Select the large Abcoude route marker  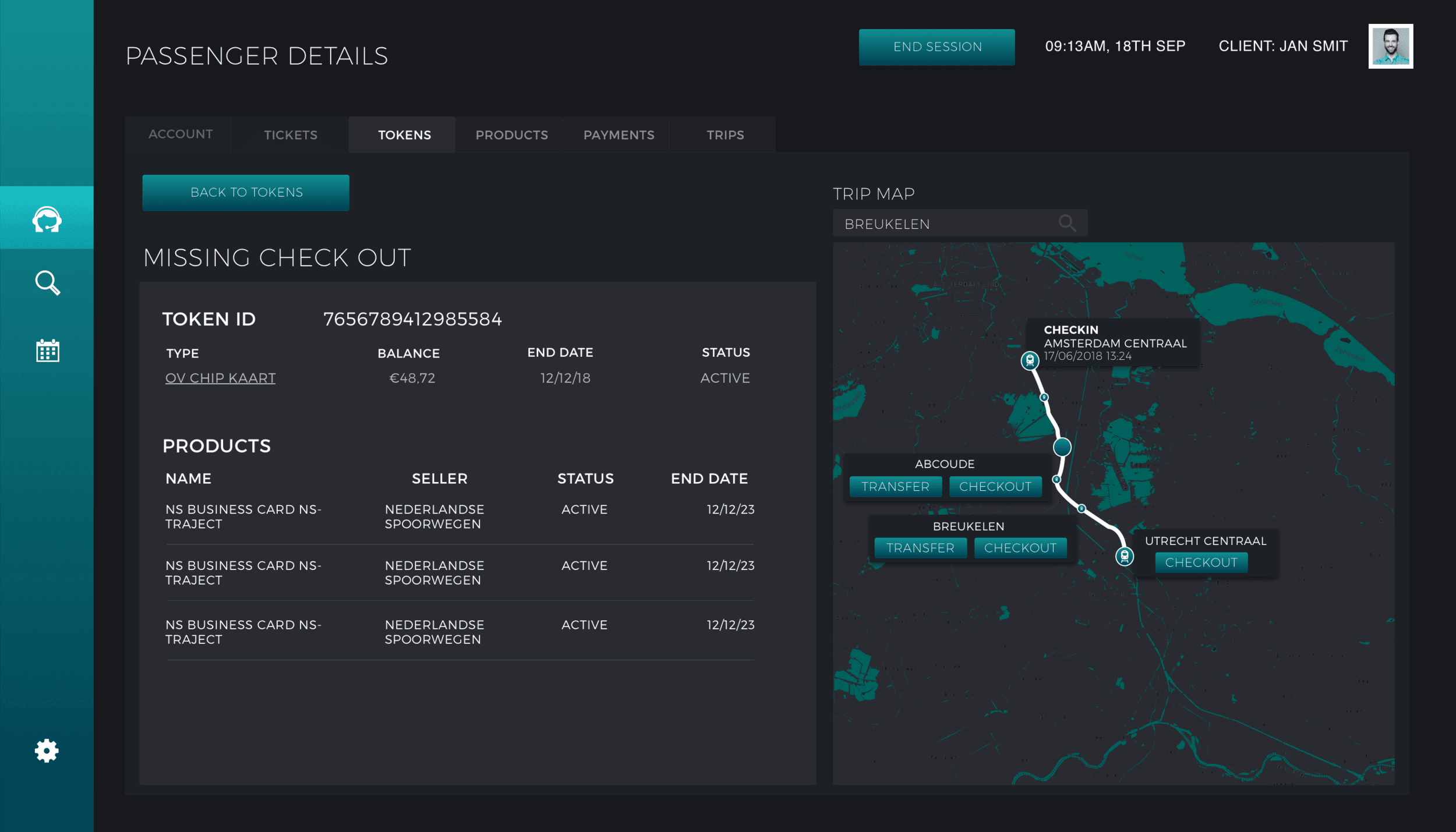1062,447
